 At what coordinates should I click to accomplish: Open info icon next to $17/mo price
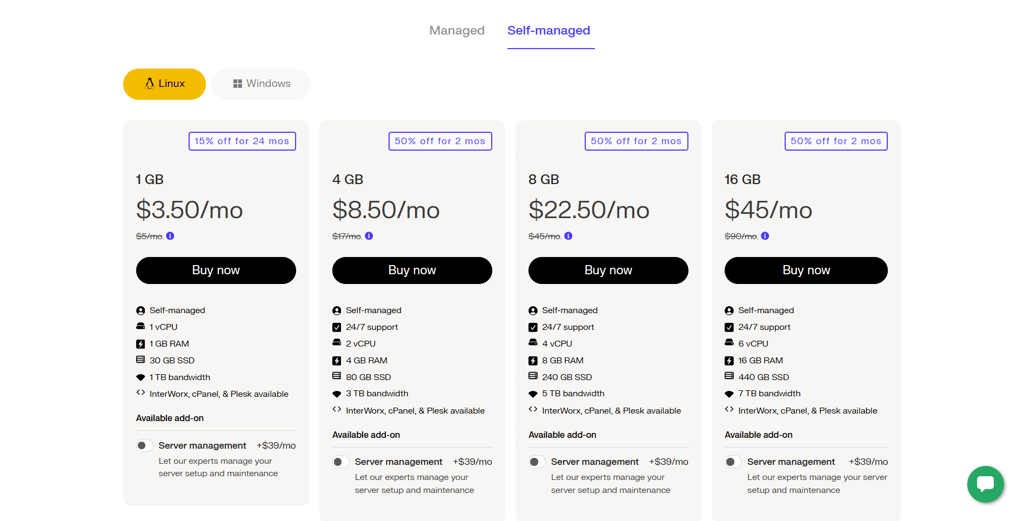[369, 236]
